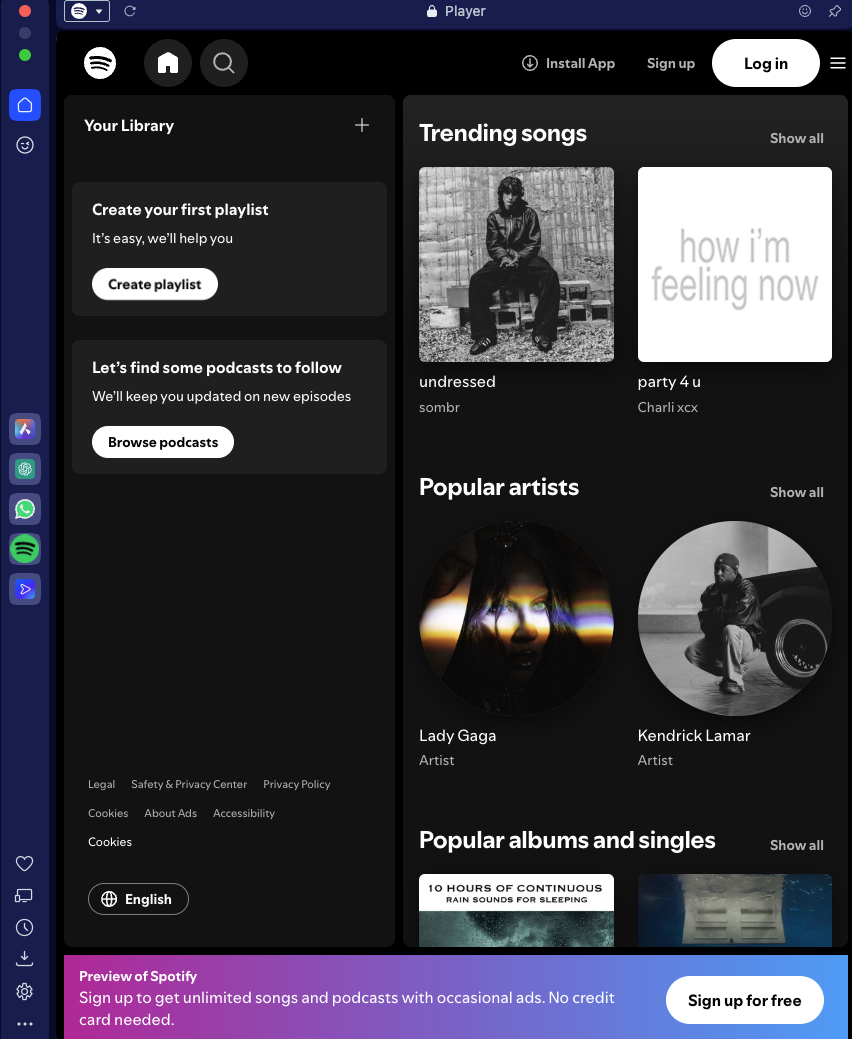Open Lady Gaga artist picture
Image resolution: width=852 pixels, height=1039 pixels.
coord(517,618)
